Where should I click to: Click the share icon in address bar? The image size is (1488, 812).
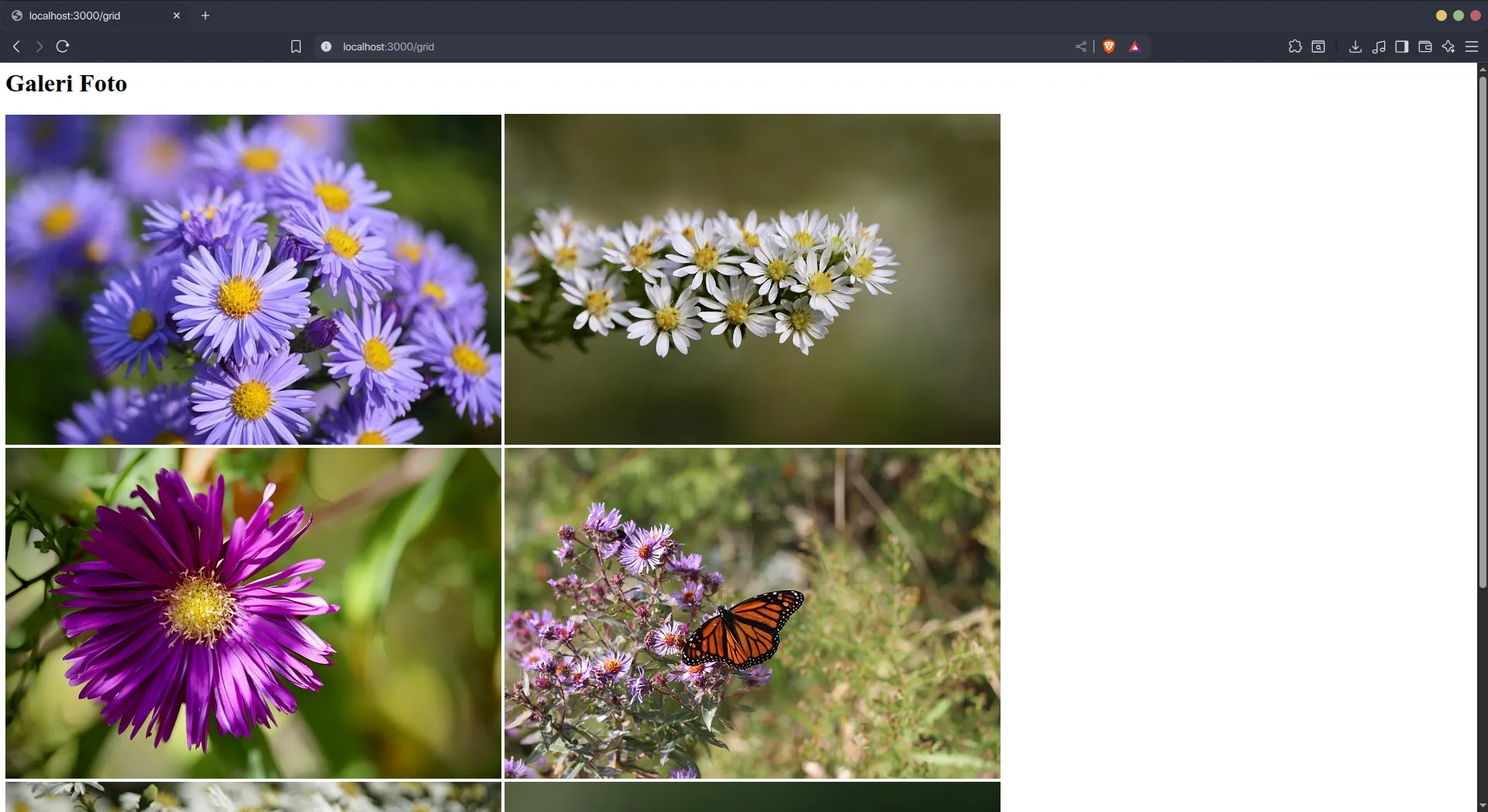[1080, 46]
